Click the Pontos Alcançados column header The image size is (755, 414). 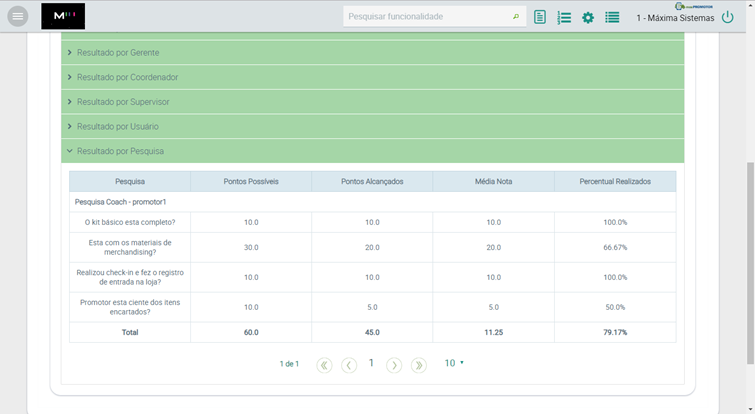[x=372, y=181]
